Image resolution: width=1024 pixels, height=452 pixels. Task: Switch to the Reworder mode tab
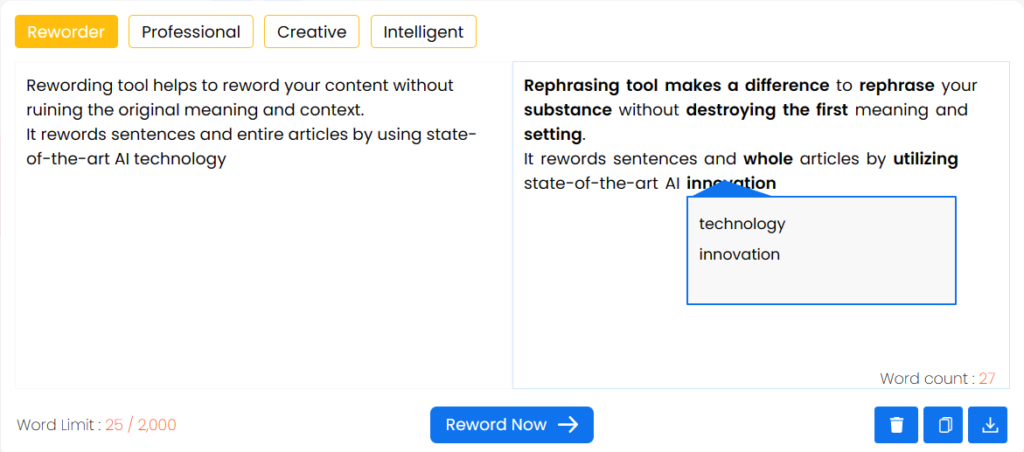pyautogui.click(x=66, y=32)
